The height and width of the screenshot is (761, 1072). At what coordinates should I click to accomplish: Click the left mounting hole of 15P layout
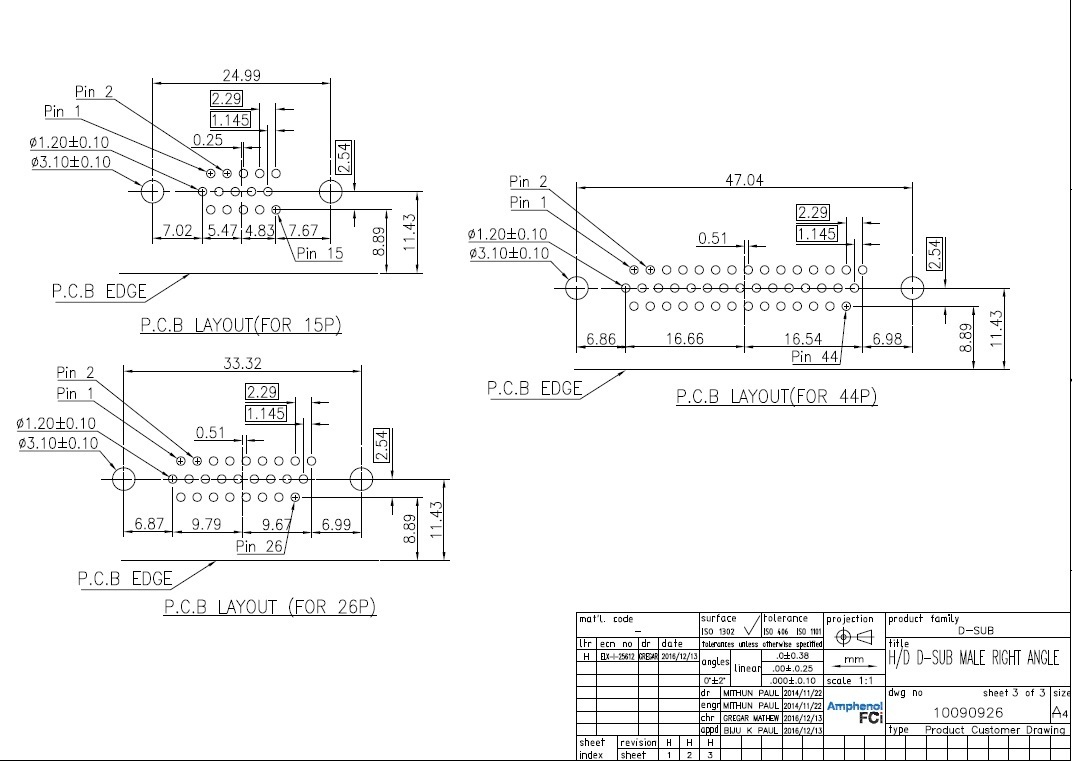(x=152, y=192)
